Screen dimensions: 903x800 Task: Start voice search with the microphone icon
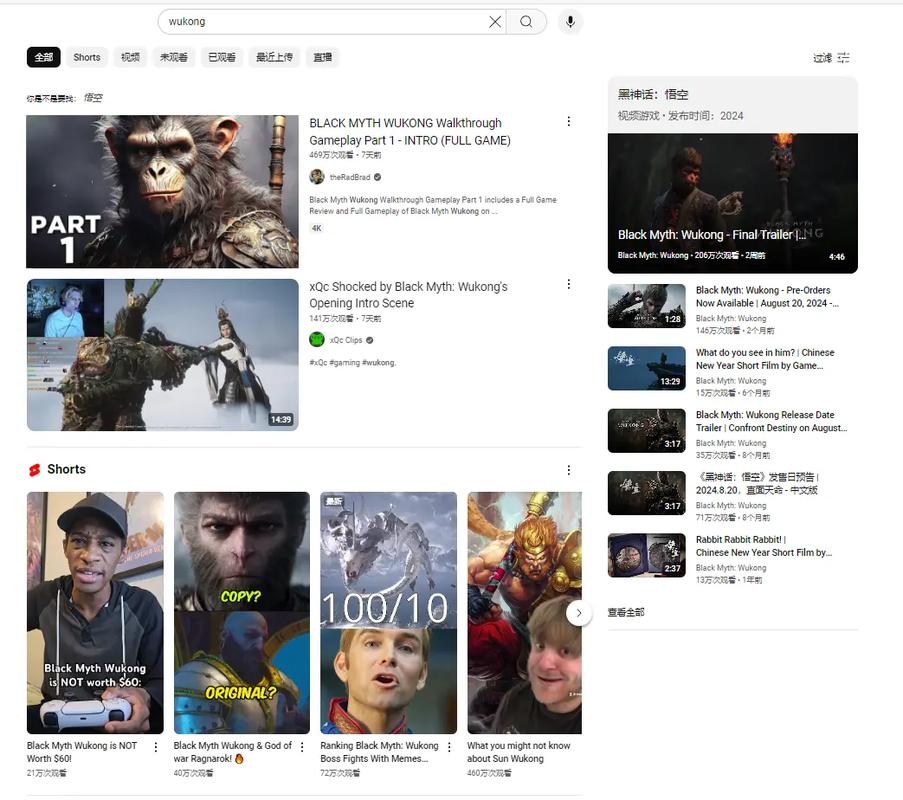pyautogui.click(x=570, y=22)
